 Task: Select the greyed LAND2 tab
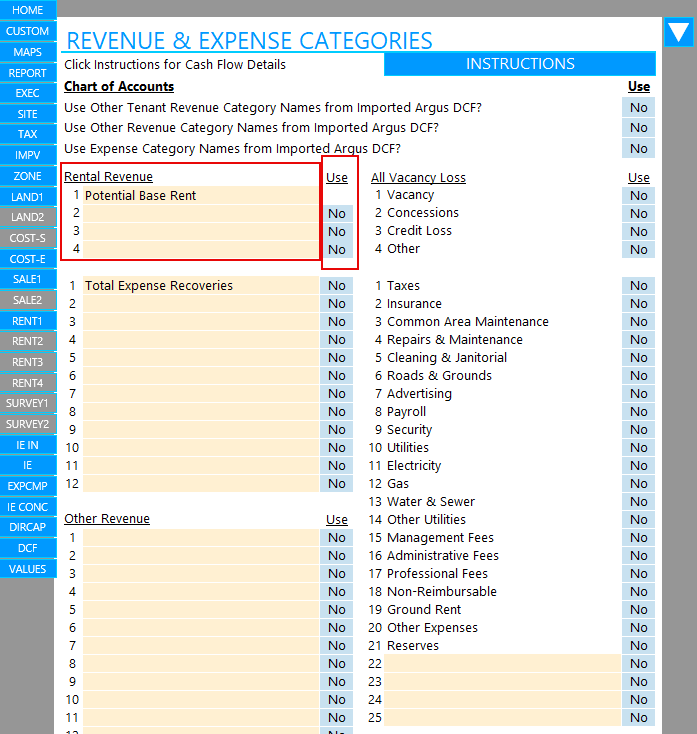point(28,217)
